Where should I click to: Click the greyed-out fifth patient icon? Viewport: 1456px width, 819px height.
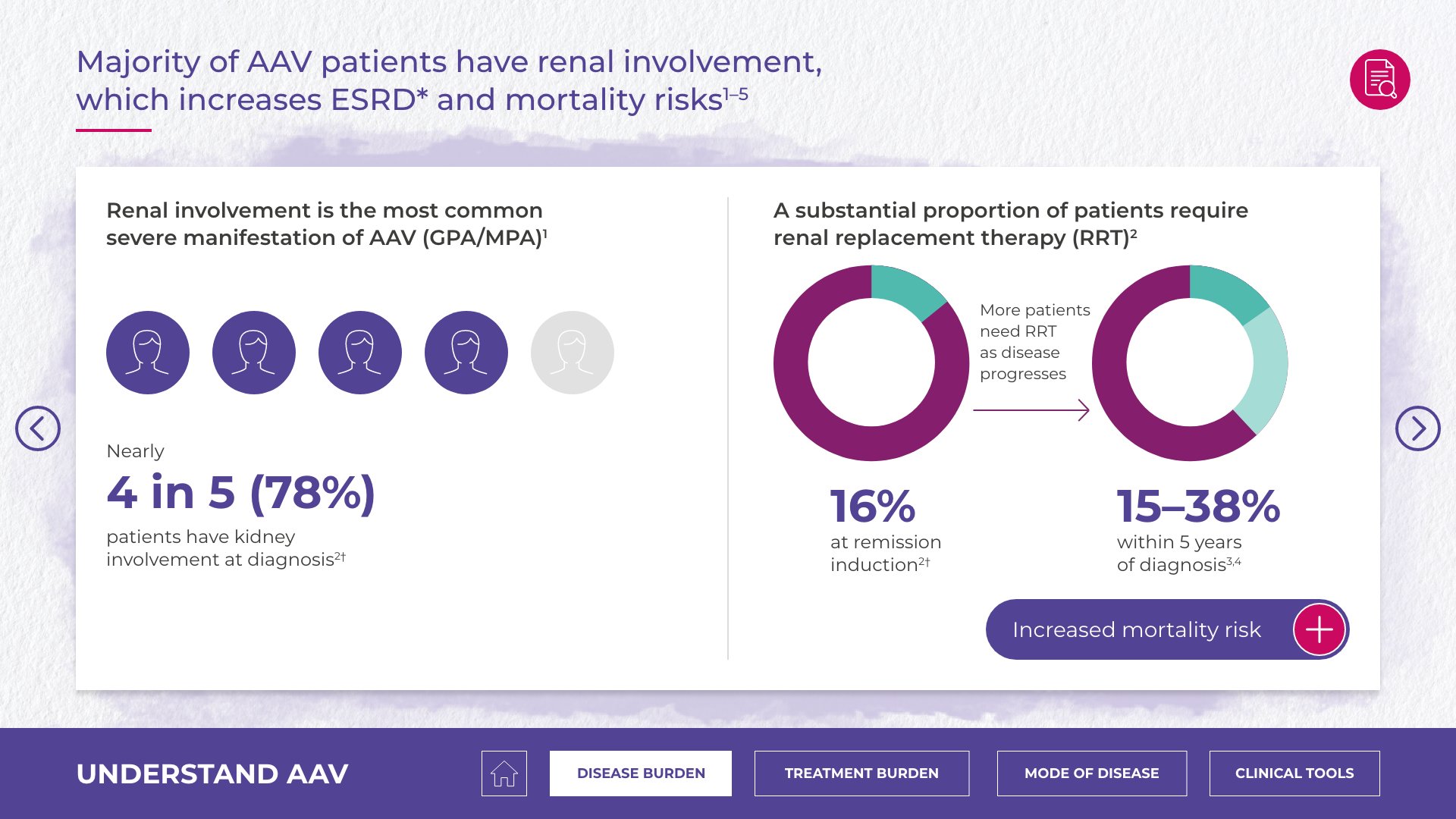(x=573, y=353)
